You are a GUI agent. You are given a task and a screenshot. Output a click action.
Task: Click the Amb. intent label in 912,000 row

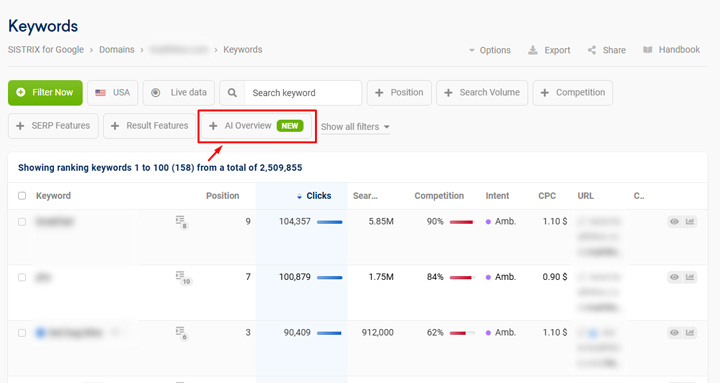pos(506,332)
